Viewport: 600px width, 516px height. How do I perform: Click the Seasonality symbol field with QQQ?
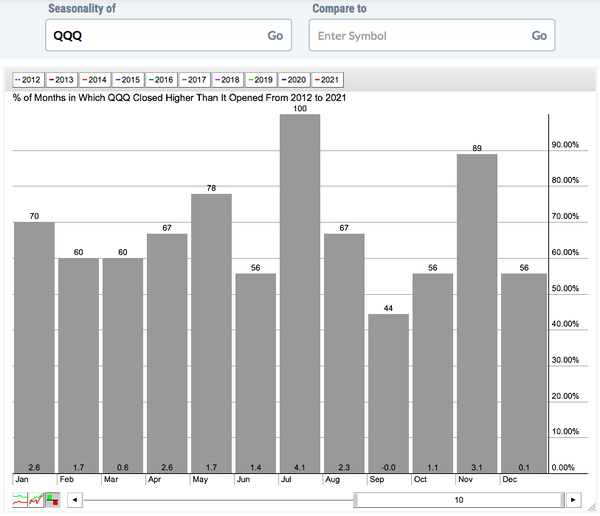click(150, 35)
